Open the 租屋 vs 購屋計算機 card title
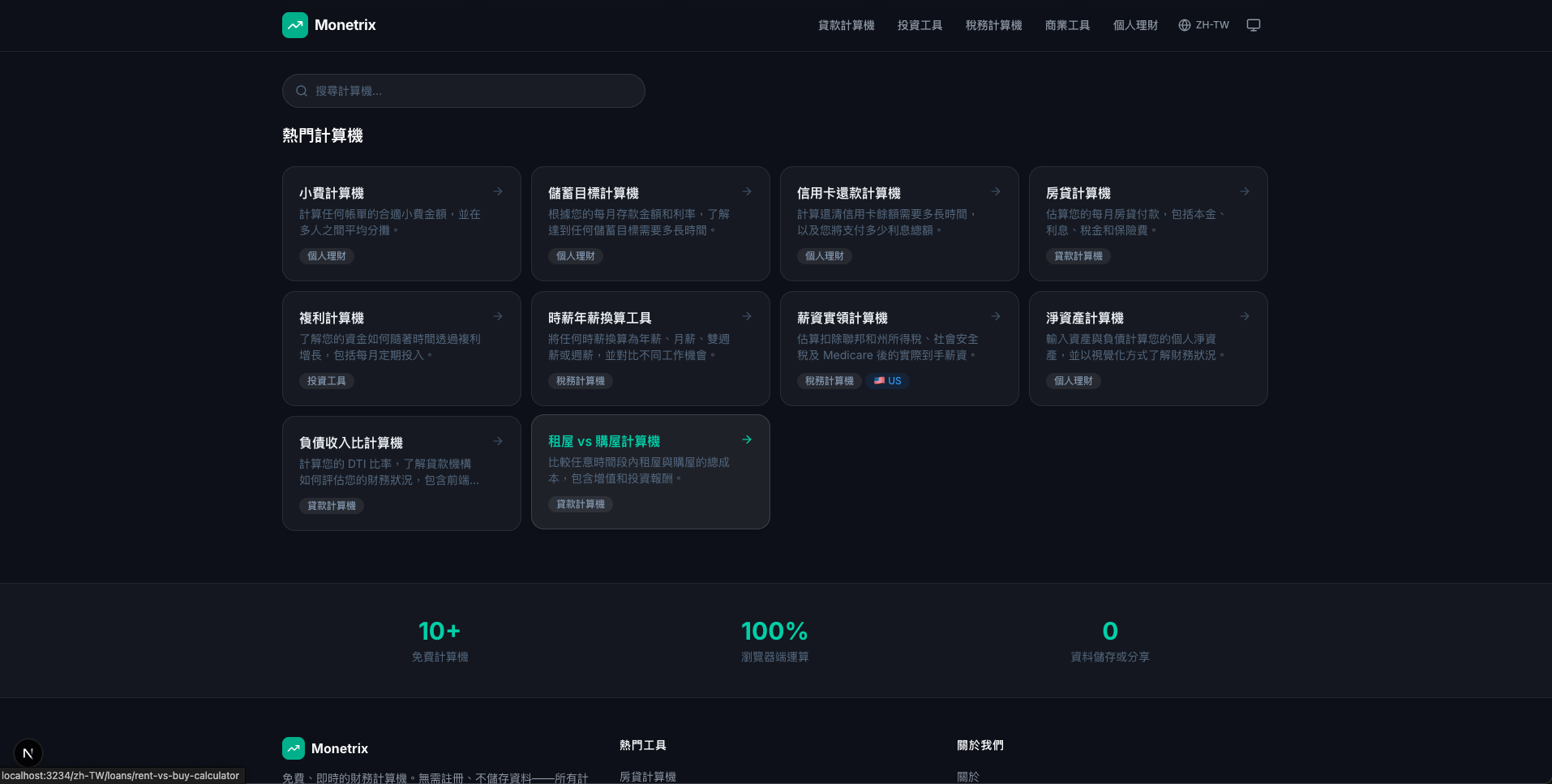 (604, 441)
